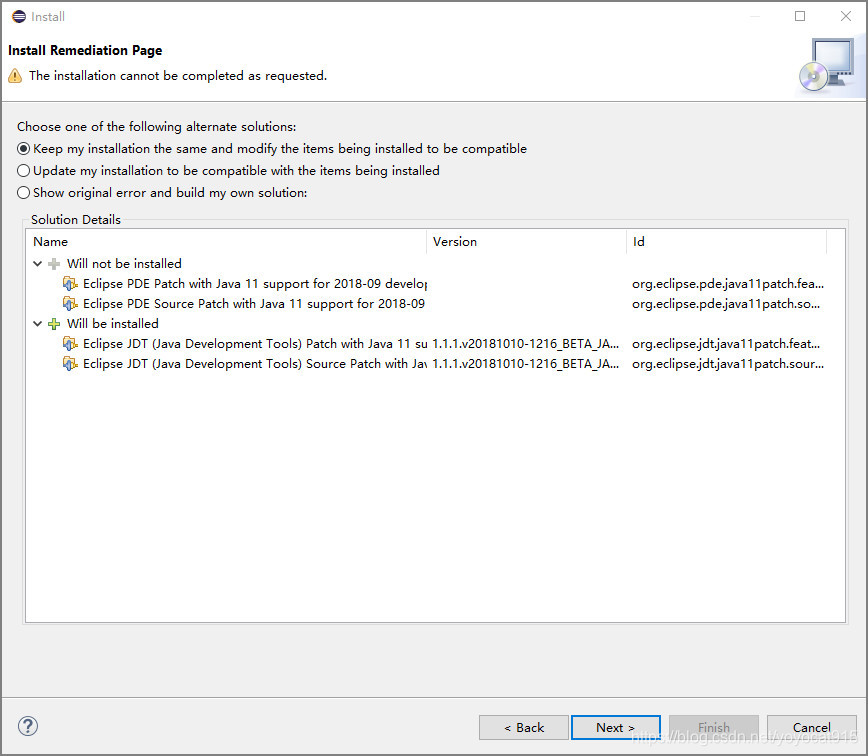The image size is (868, 756).
Task: Click the feature icon of the JDT Patch with Java 11 row
Action: point(70,344)
